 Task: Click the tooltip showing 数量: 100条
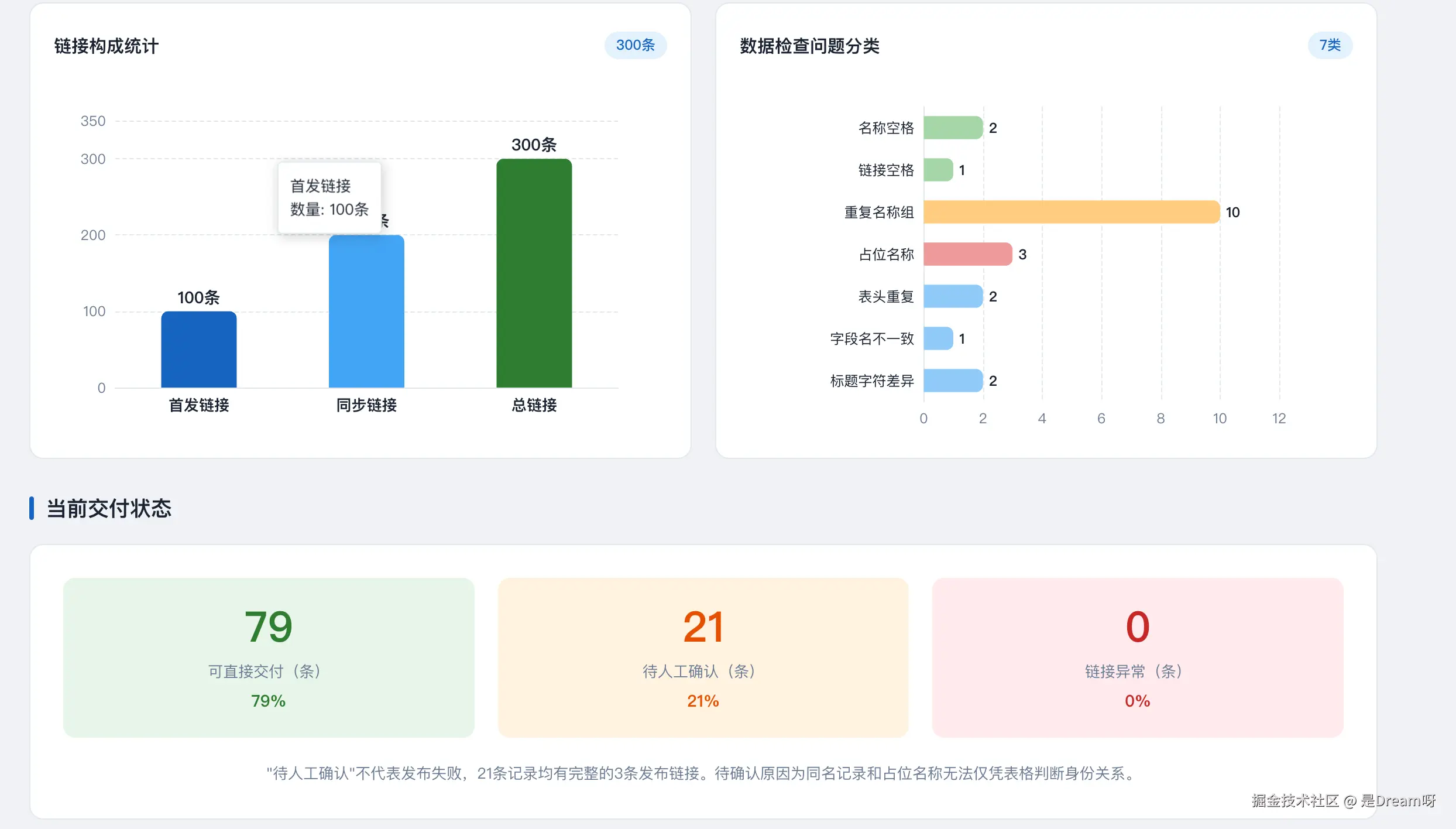[x=329, y=198]
